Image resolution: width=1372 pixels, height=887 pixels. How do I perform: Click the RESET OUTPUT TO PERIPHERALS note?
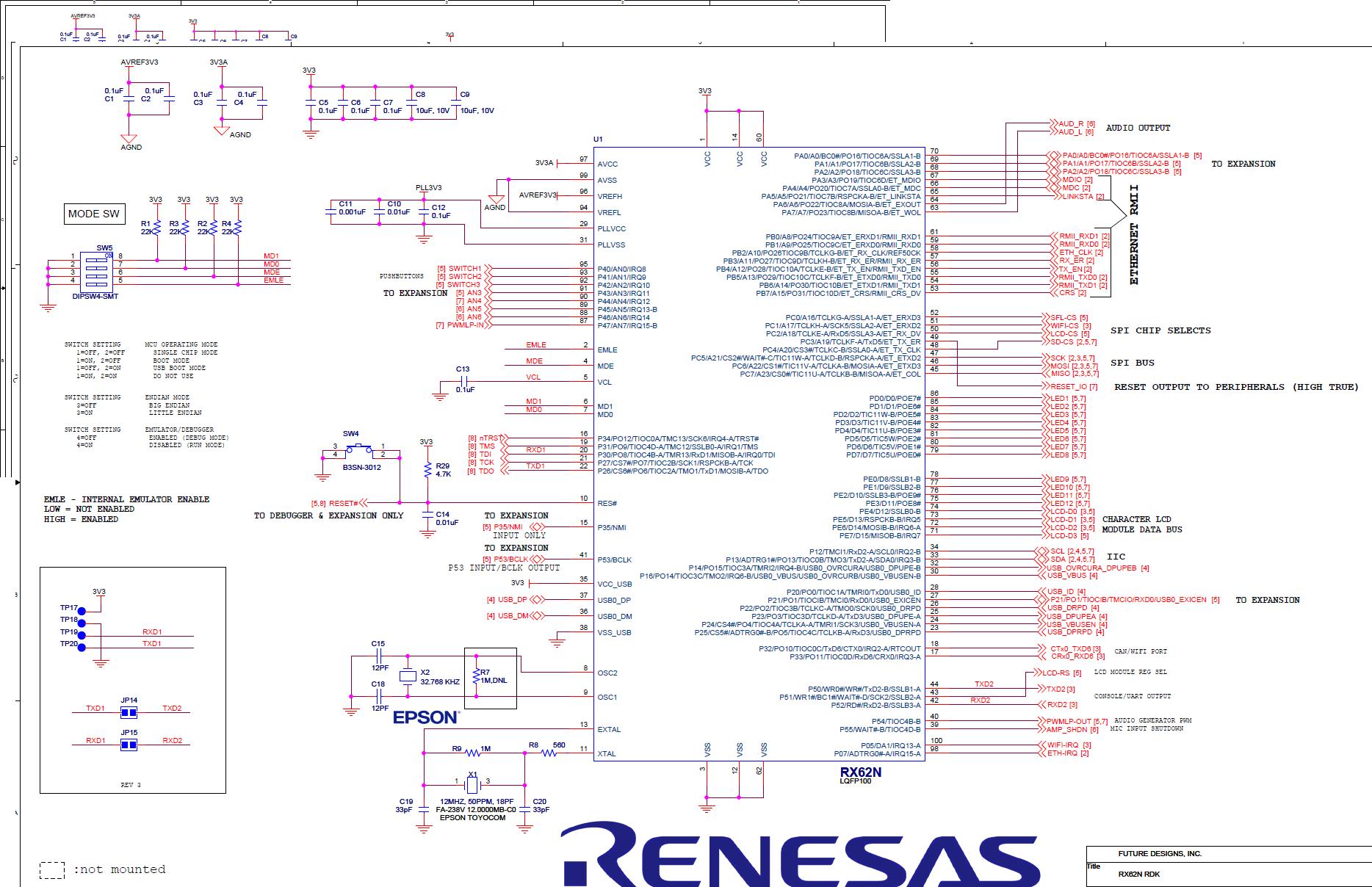pyautogui.click(x=1236, y=387)
